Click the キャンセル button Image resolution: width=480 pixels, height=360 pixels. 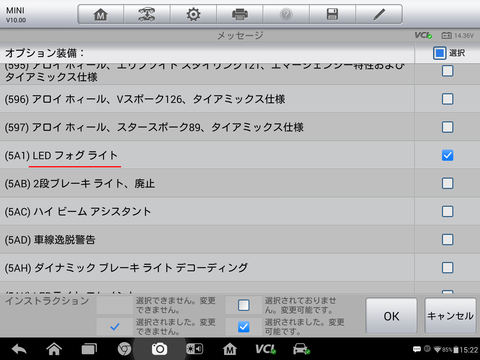tap(450, 316)
